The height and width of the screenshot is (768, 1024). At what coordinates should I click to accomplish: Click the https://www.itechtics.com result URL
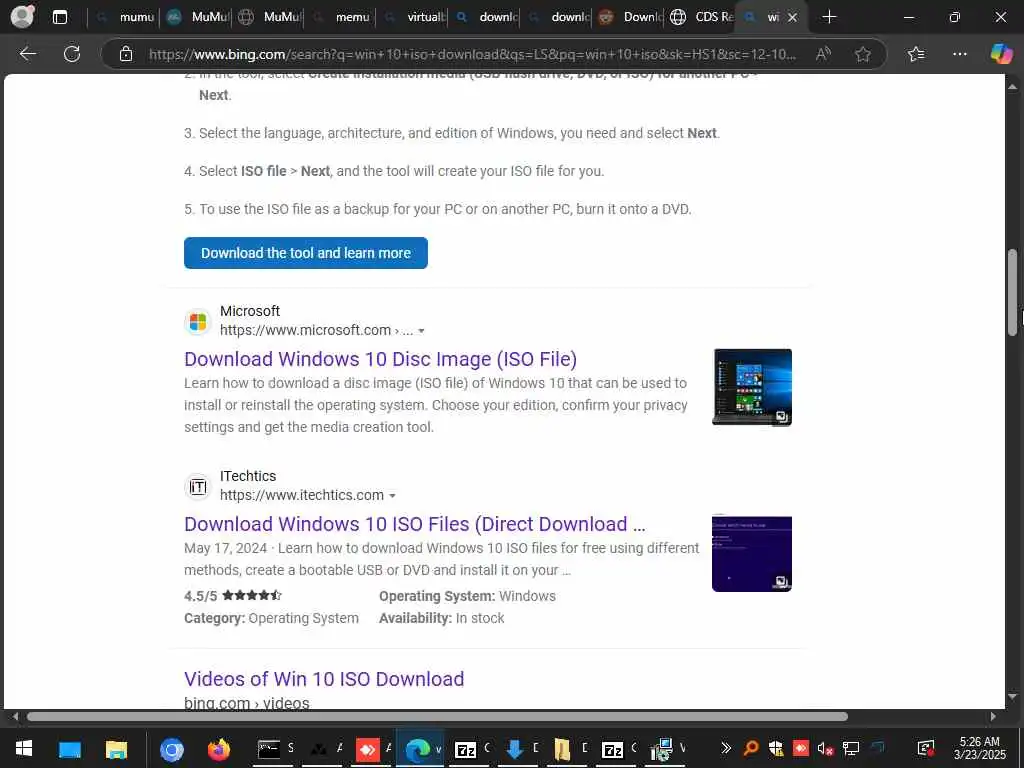[302, 495]
